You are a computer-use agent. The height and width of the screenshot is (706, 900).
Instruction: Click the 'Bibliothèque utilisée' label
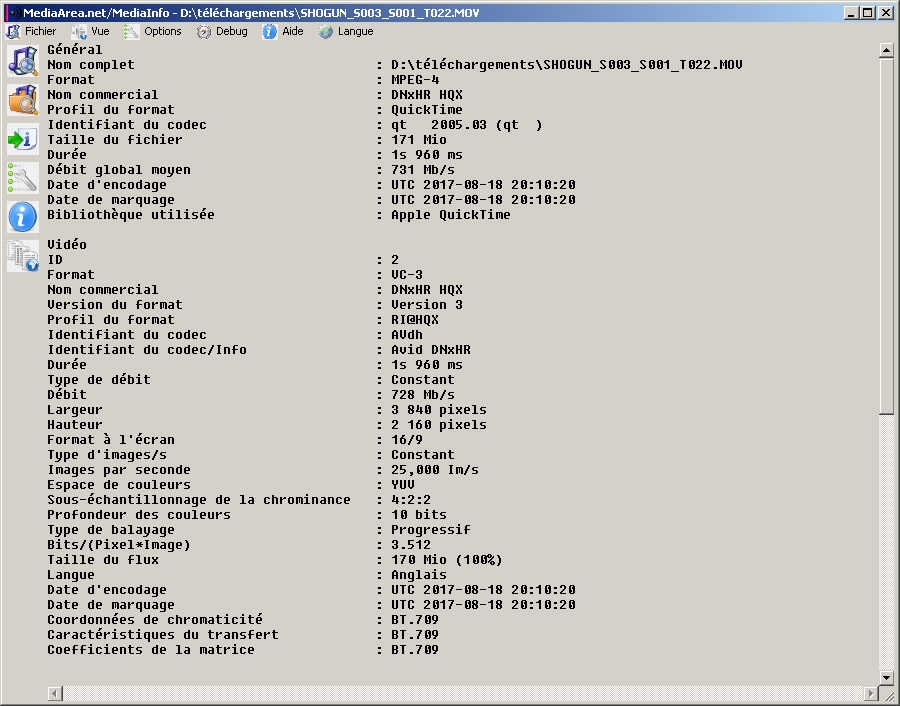click(x=130, y=215)
